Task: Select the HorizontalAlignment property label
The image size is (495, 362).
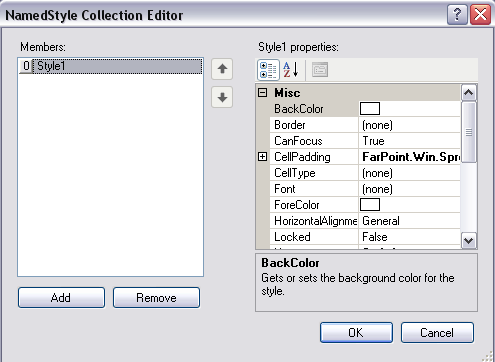Action: coord(315,221)
